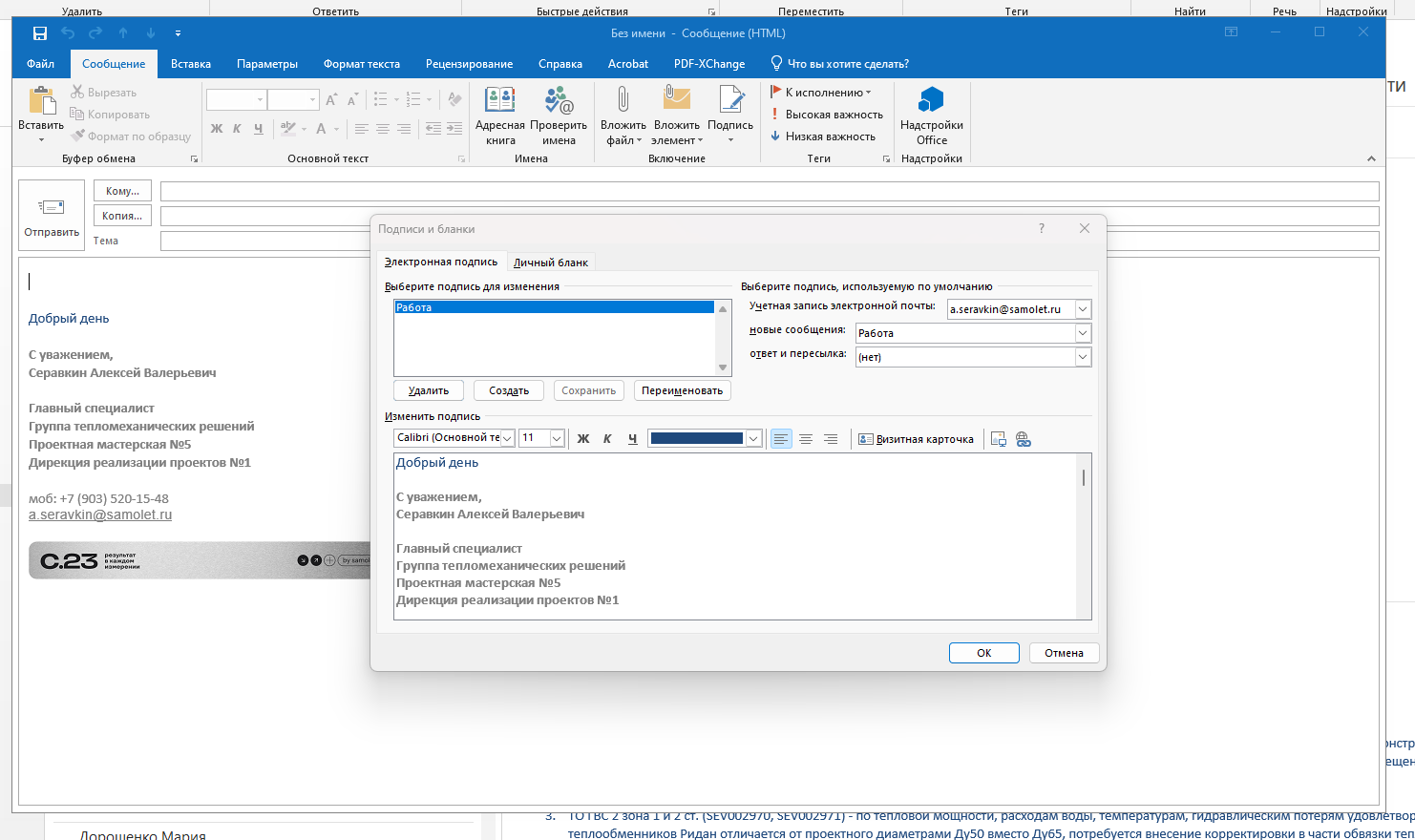This screenshot has height=840, width=1415.
Task: Toggle bold (Ж) in the message ribbon
Action: point(217,129)
